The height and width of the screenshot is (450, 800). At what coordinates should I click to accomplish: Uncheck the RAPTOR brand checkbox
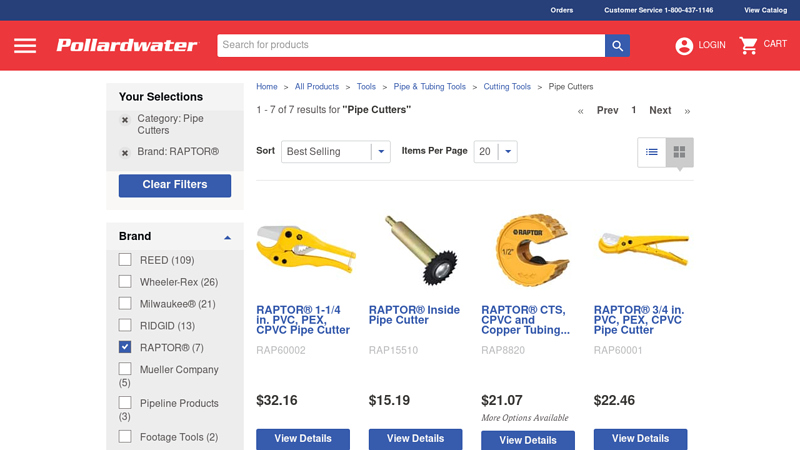tap(125, 347)
